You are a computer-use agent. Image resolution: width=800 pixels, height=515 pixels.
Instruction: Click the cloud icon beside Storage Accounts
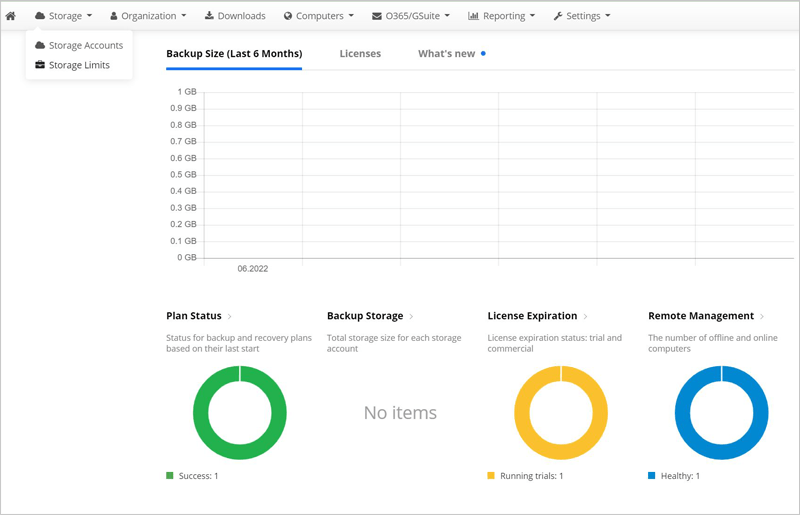pos(40,45)
